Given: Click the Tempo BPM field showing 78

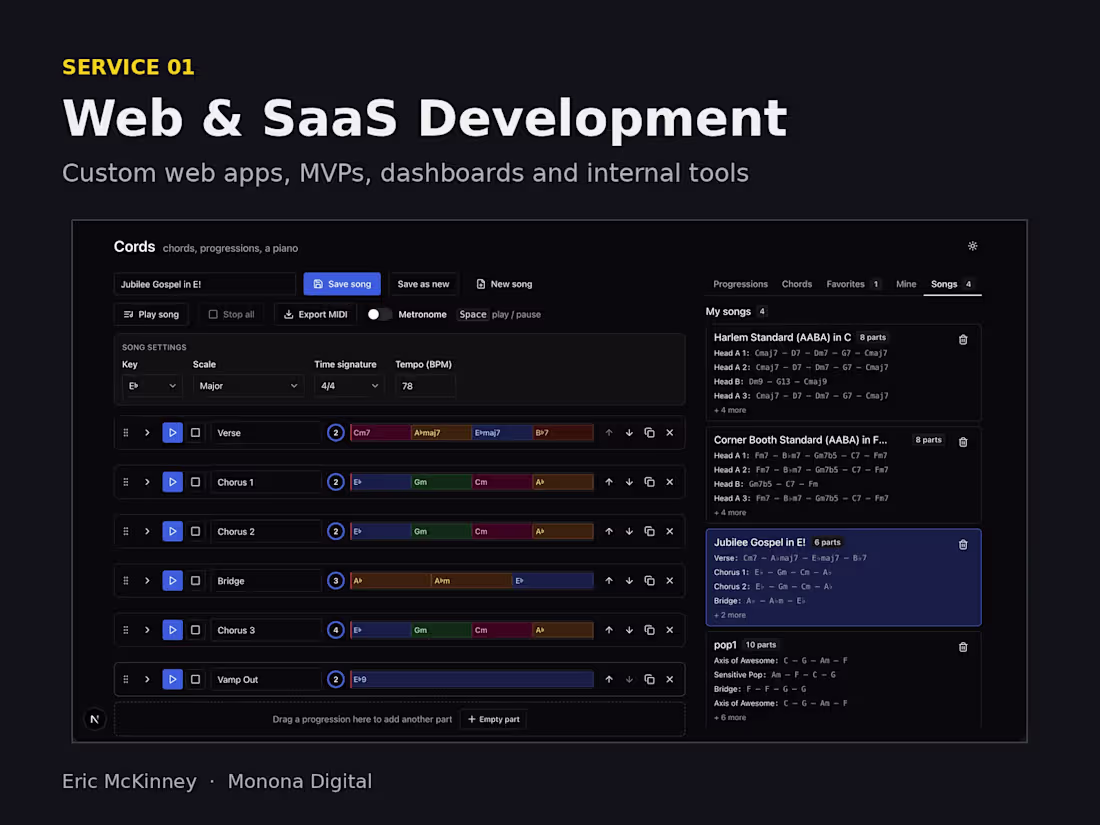Looking at the screenshot, I should point(426,386).
